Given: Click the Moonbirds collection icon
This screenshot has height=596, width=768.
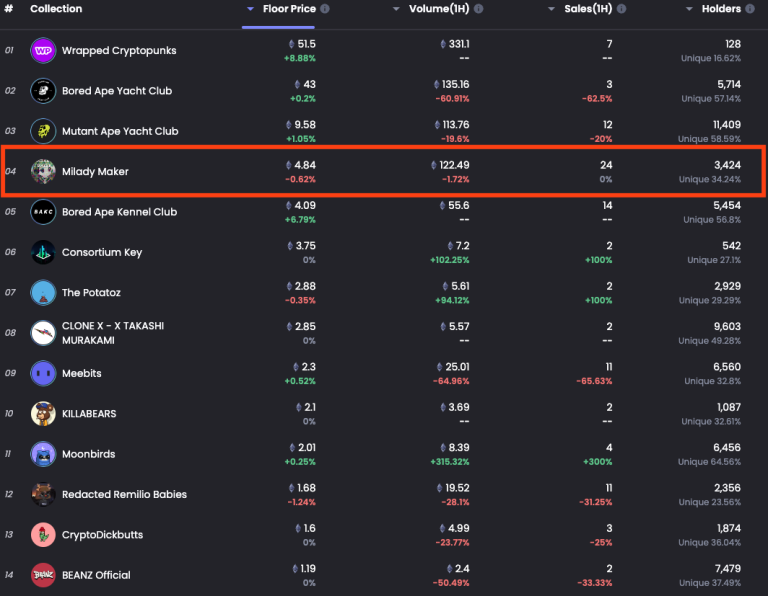Looking at the screenshot, I should click(x=43, y=454).
